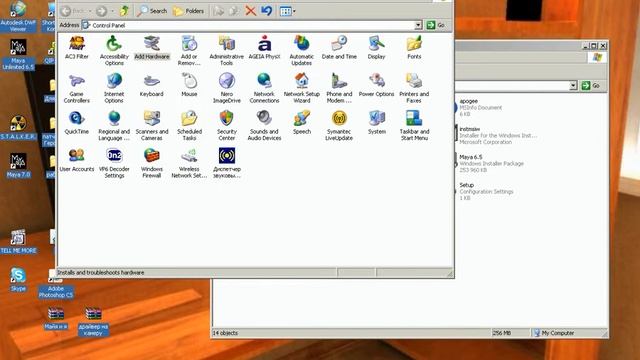Open the Fonts folder
Image resolution: width=640 pixels, height=360 pixels.
coord(414,47)
